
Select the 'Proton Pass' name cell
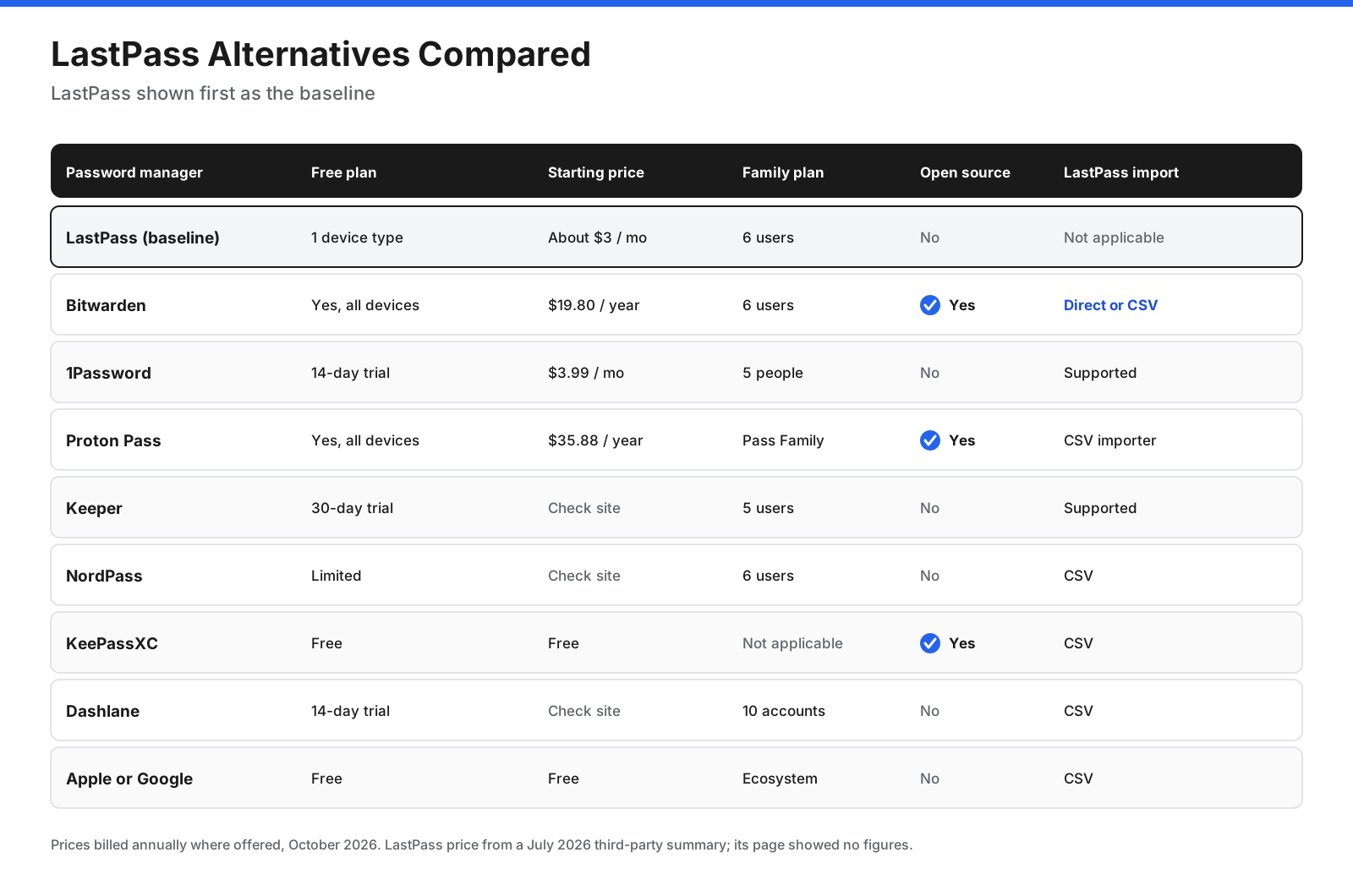(113, 440)
